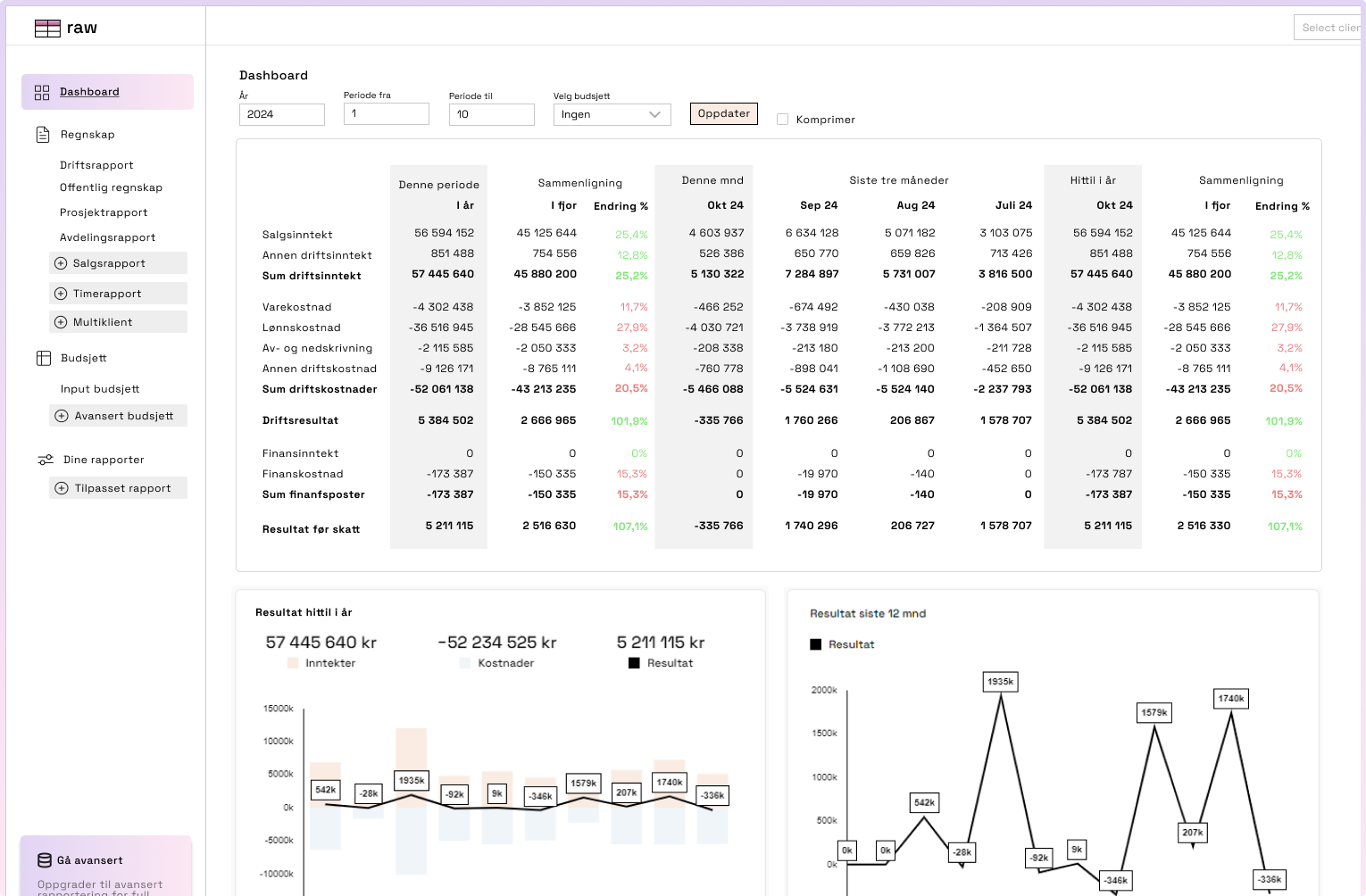Open Dashboard in the sidebar
1366x896 pixels.
(107, 92)
